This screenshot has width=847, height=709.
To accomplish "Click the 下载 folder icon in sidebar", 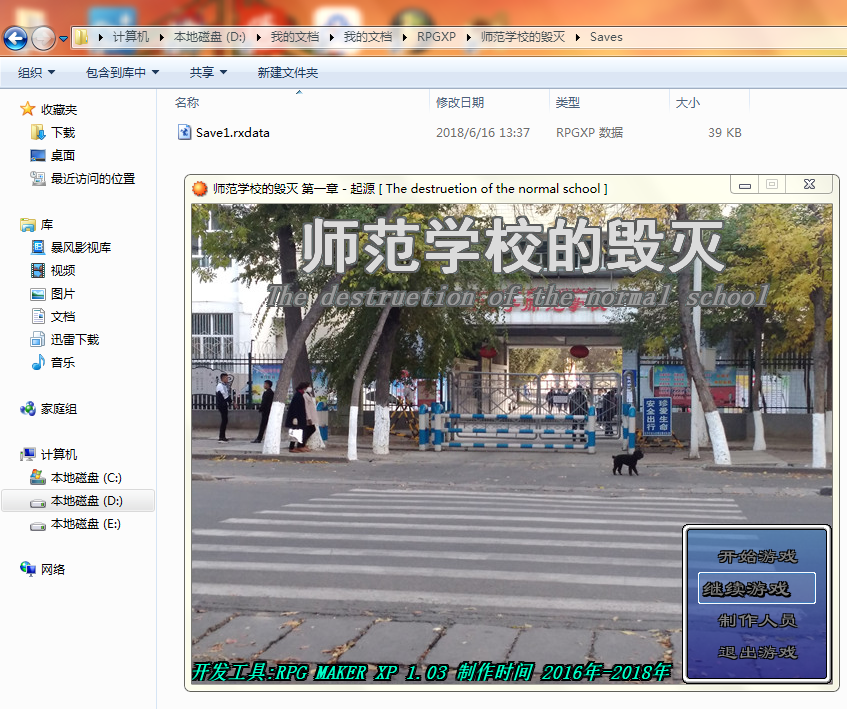I will click(38, 132).
